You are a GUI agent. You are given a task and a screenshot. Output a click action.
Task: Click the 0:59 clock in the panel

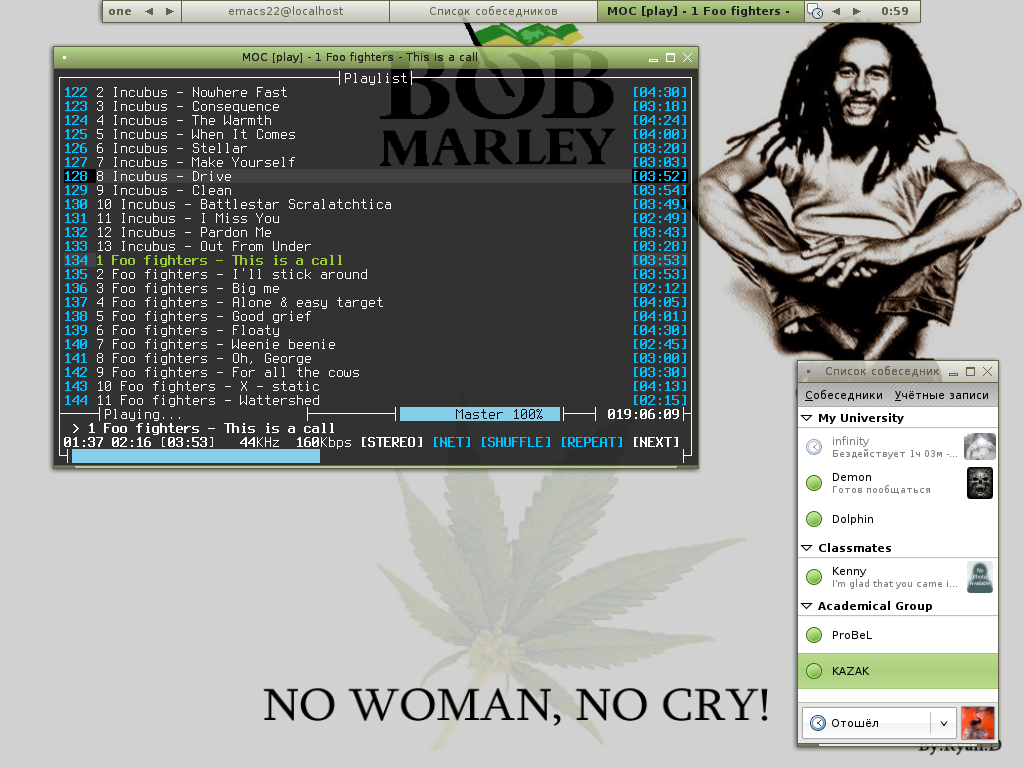pos(895,11)
